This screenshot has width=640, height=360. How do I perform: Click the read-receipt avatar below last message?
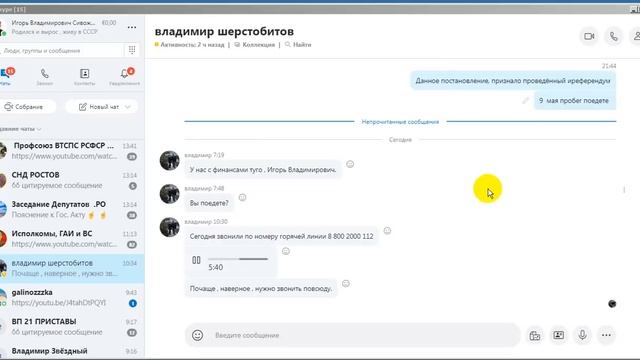[x=612, y=304]
